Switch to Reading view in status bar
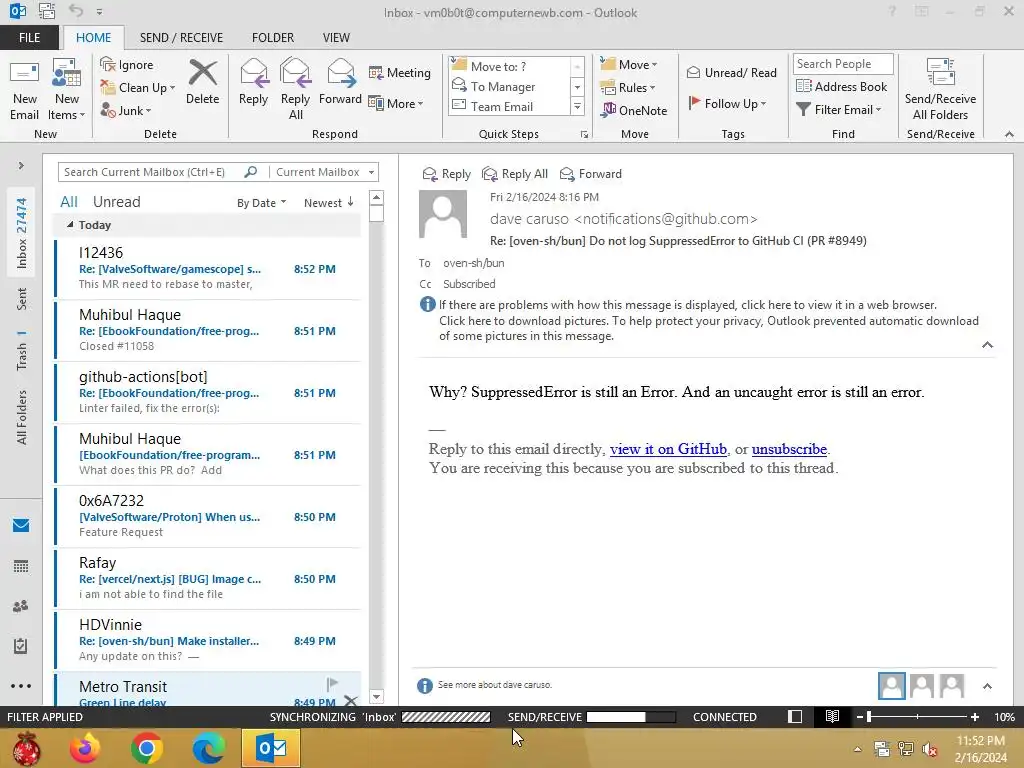Image resolution: width=1024 pixels, height=768 pixels. [831, 716]
